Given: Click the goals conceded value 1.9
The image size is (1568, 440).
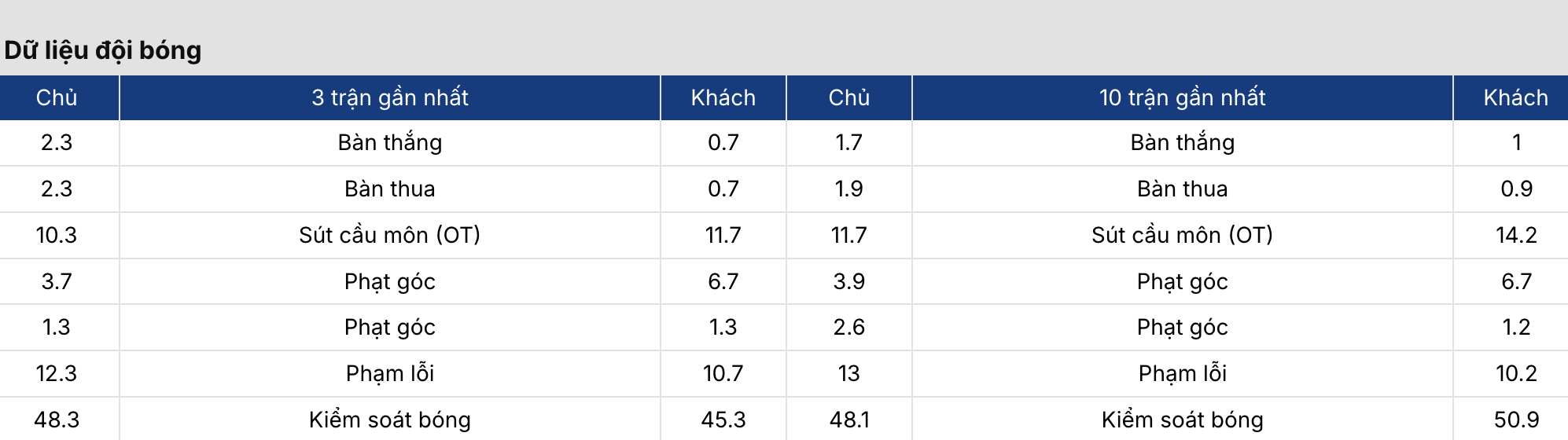Looking at the screenshot, I should [x=848, y=189].
